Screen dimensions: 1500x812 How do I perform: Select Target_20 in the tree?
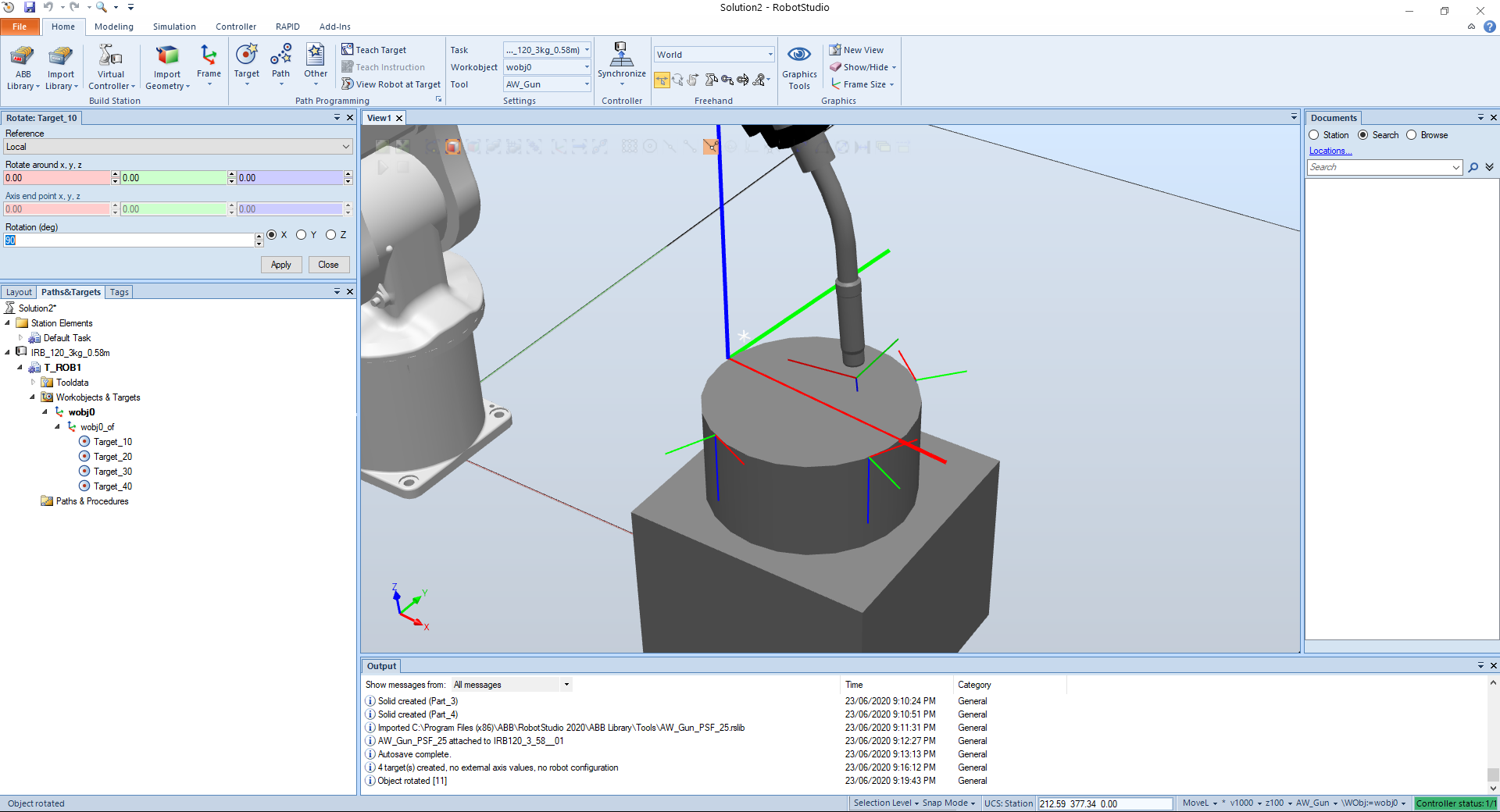112,457
